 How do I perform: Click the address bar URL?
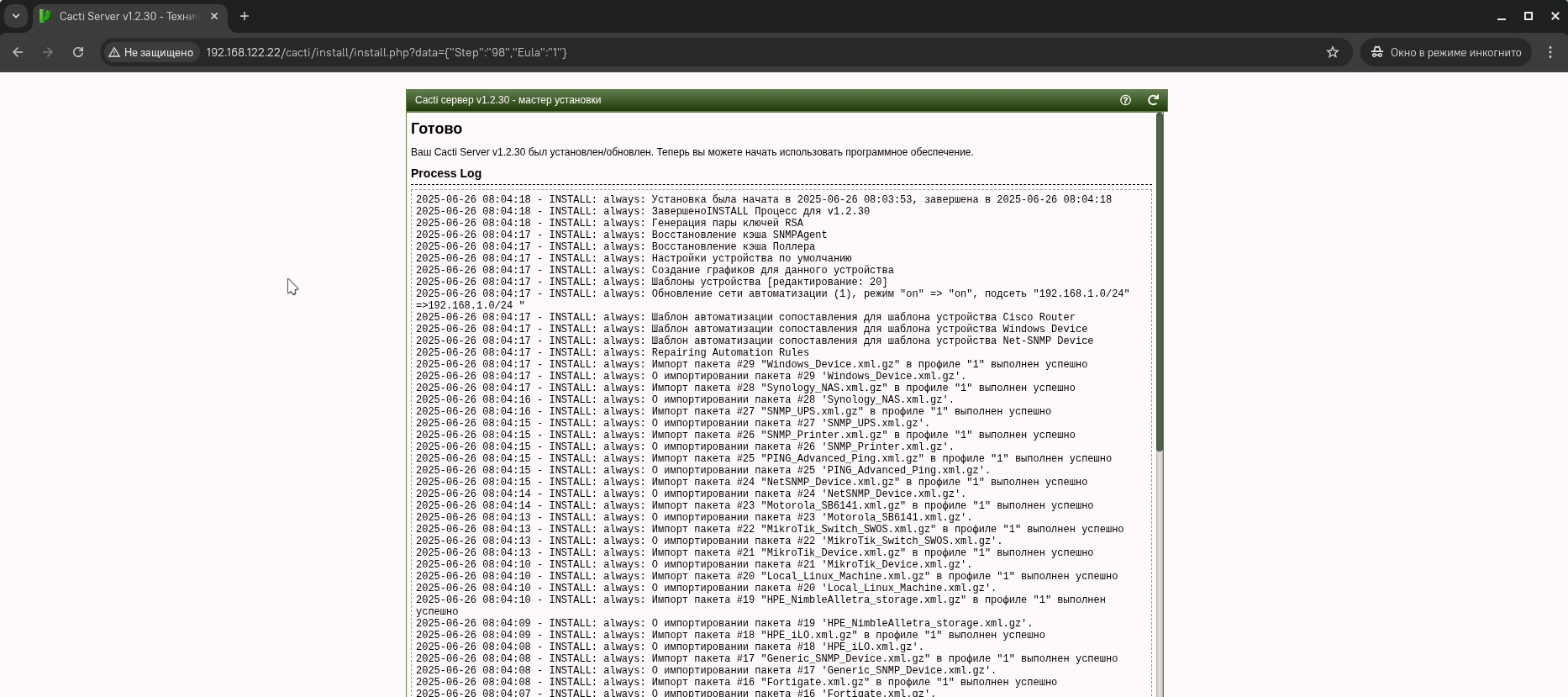pos(387,52)
